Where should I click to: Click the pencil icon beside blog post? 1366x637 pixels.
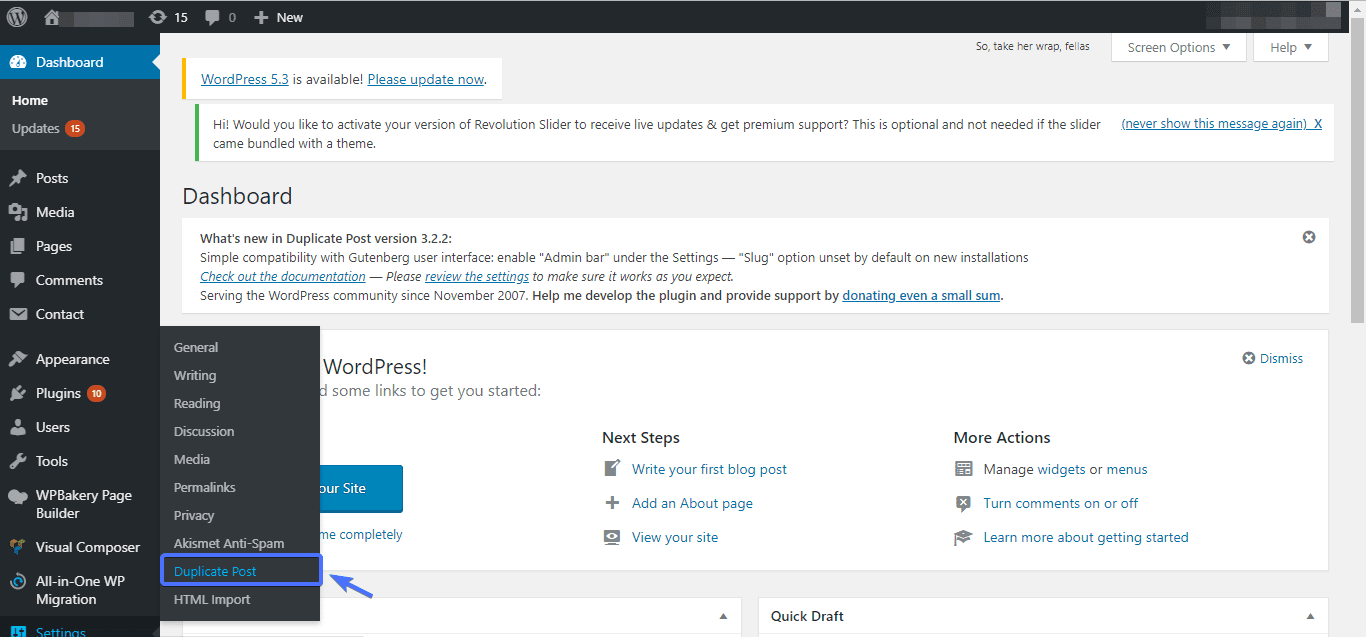tap(612, 469)
